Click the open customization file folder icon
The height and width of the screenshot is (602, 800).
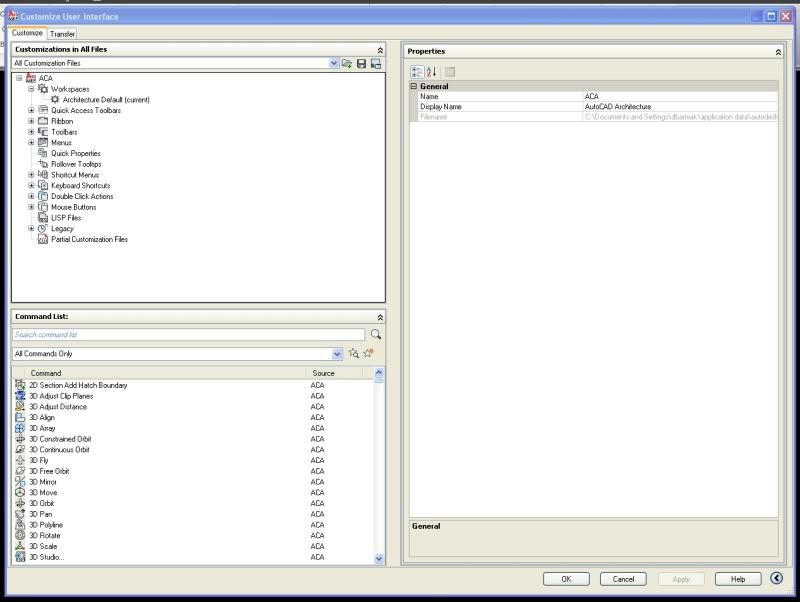347,63
